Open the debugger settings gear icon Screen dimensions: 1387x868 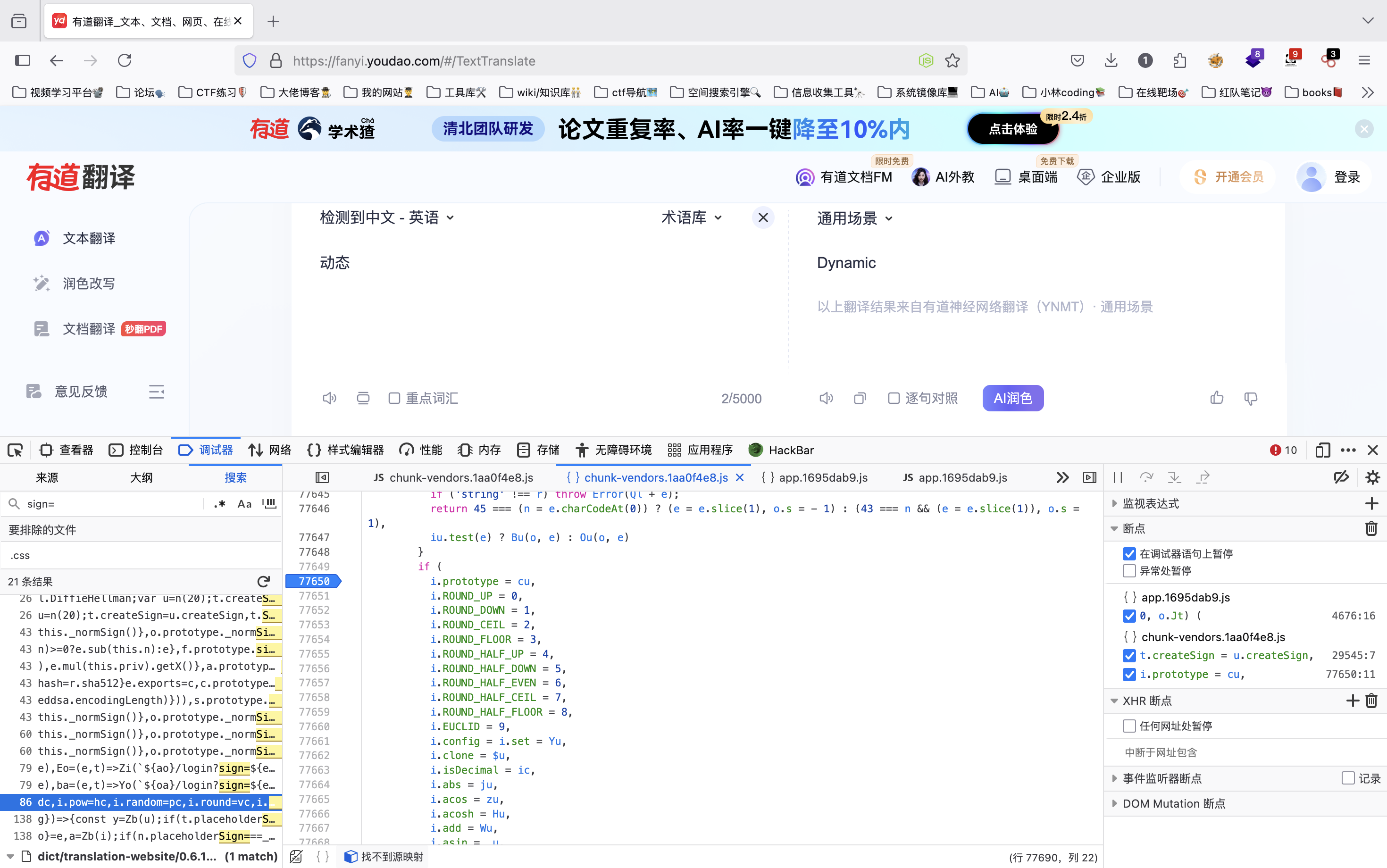click(1373, 476)
